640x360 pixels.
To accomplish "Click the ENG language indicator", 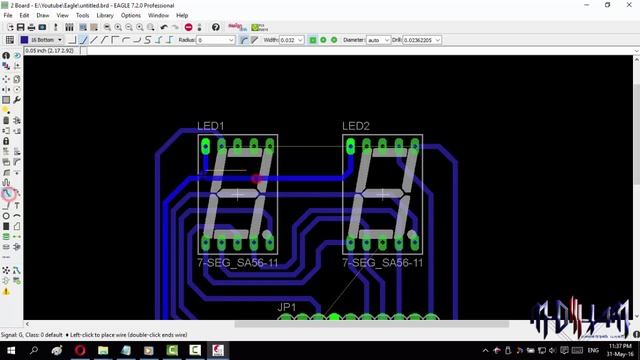I will pyautogui.click(x=593, y=350).
